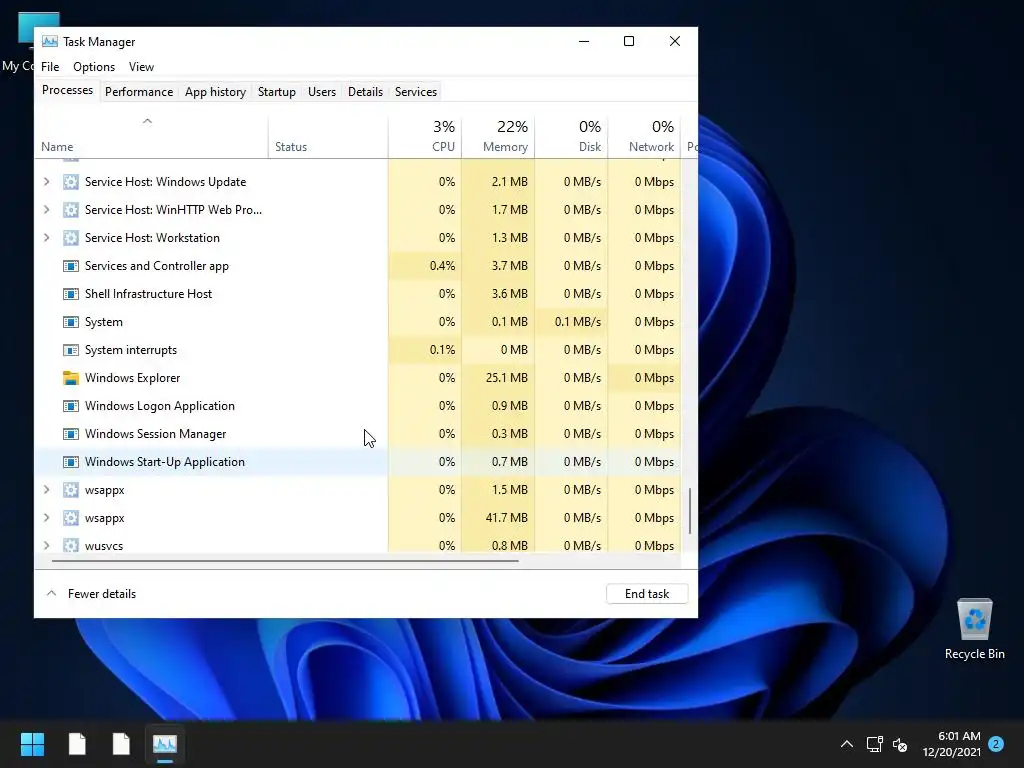
Task: Expand the wsappx 41.7 MB group
Action: (x=46, y=518)
